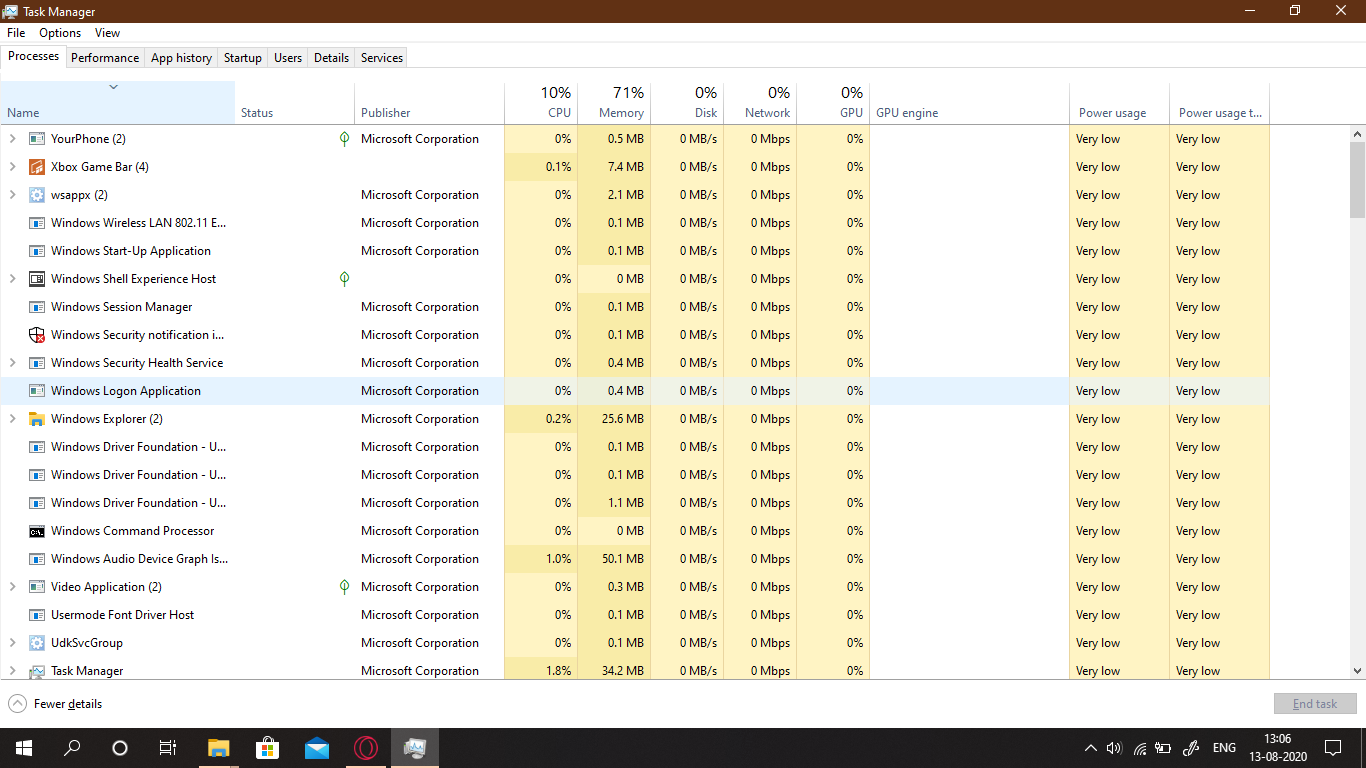Image resolution: width=1366 pixels, height=768 pixels.
Task: Sort by the Disk column header
Action: (x=687, y=102)
